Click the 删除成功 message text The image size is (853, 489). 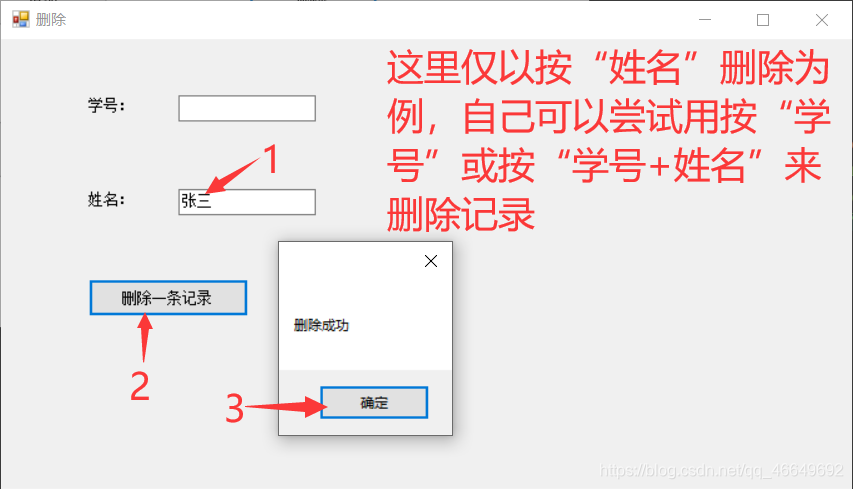pos(322,325)
